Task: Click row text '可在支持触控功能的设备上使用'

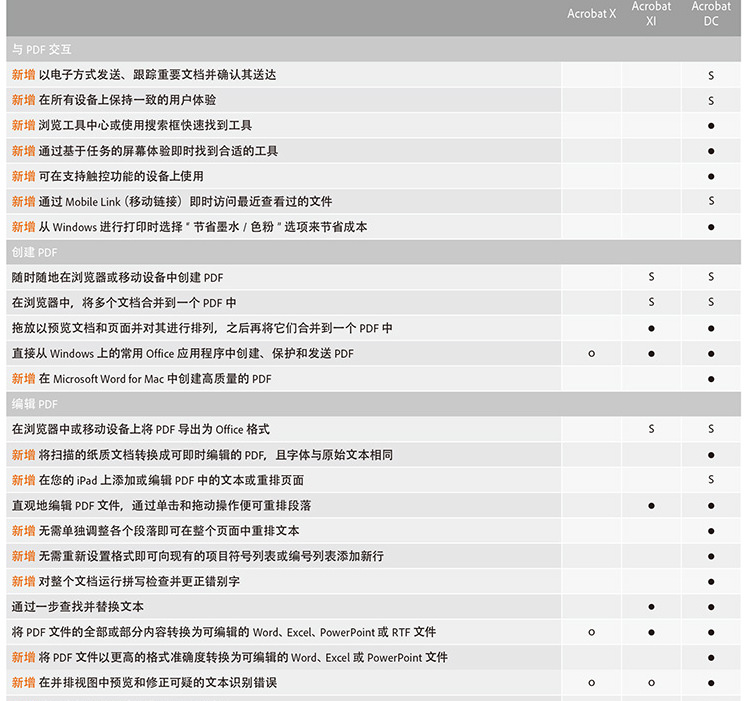Action: tap(121, 177)
